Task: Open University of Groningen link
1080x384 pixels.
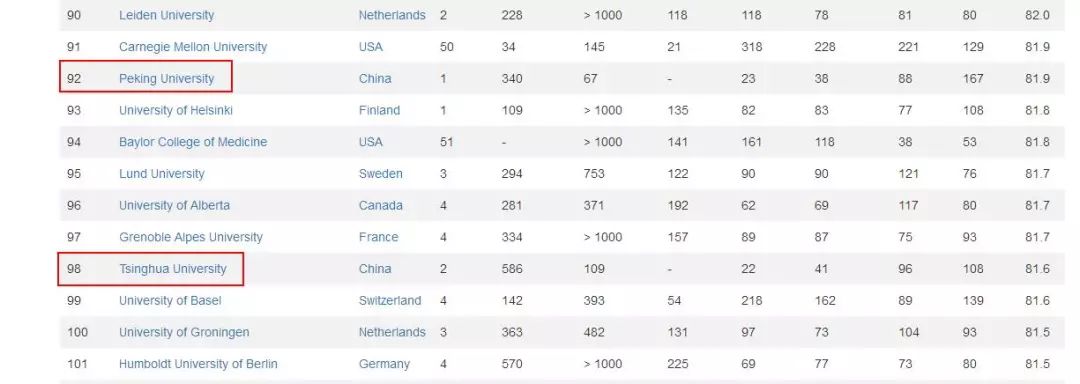Action: tap(184, 332)
